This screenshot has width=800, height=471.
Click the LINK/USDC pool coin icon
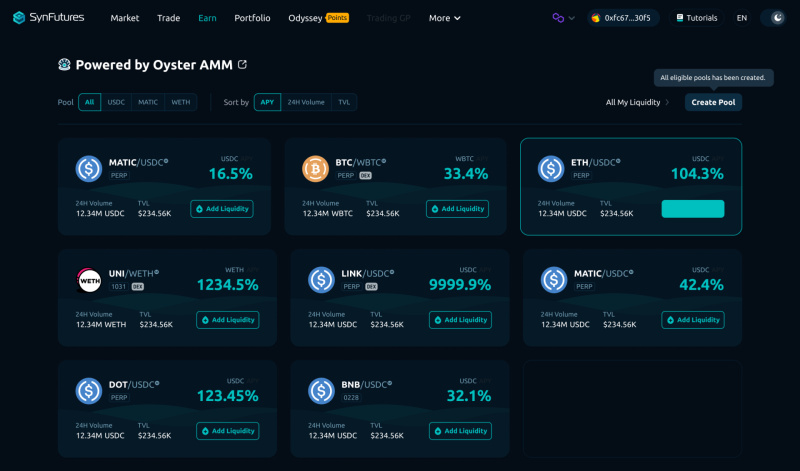[x=321, y=280]
